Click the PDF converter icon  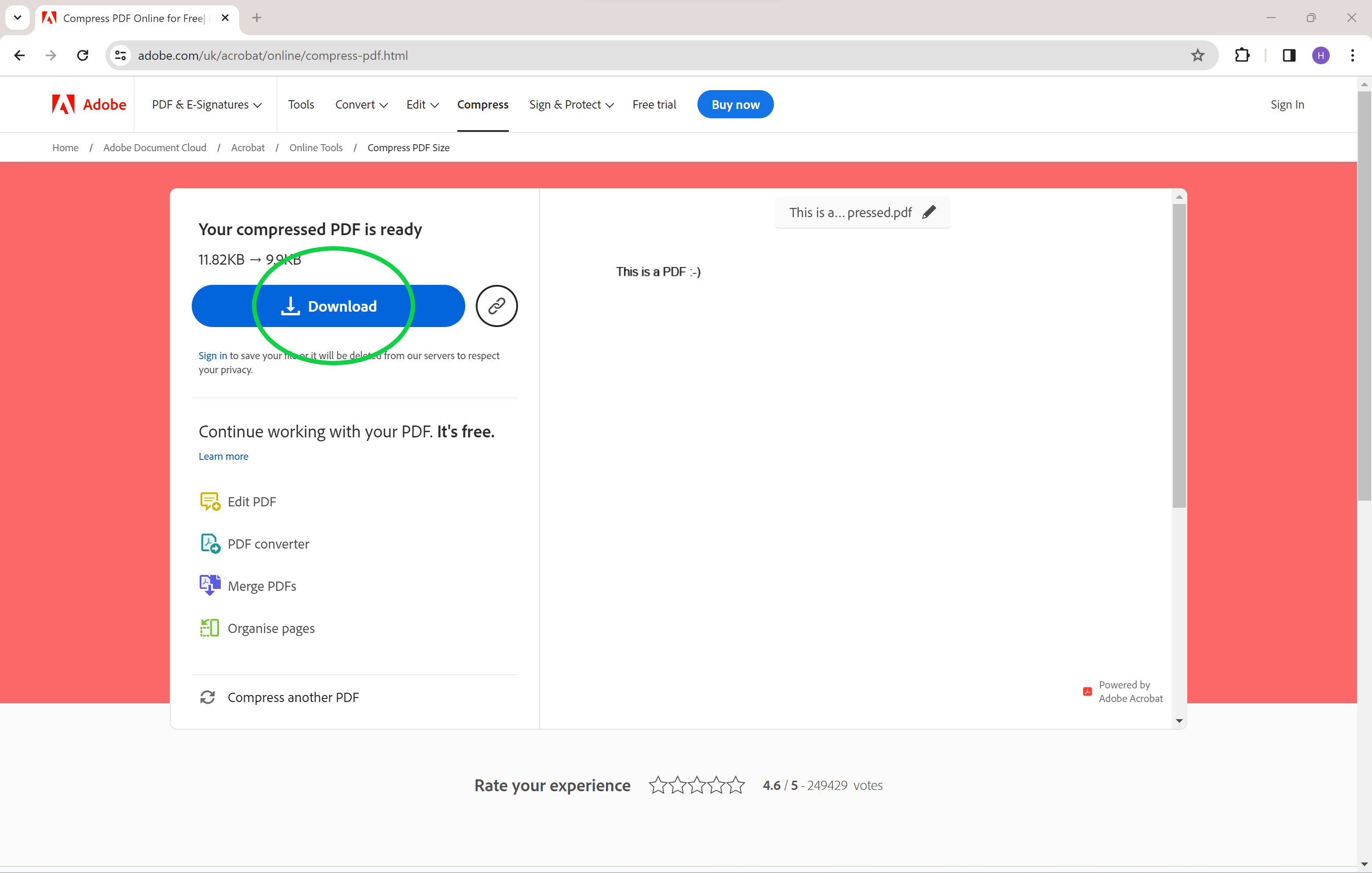(210, 544)
